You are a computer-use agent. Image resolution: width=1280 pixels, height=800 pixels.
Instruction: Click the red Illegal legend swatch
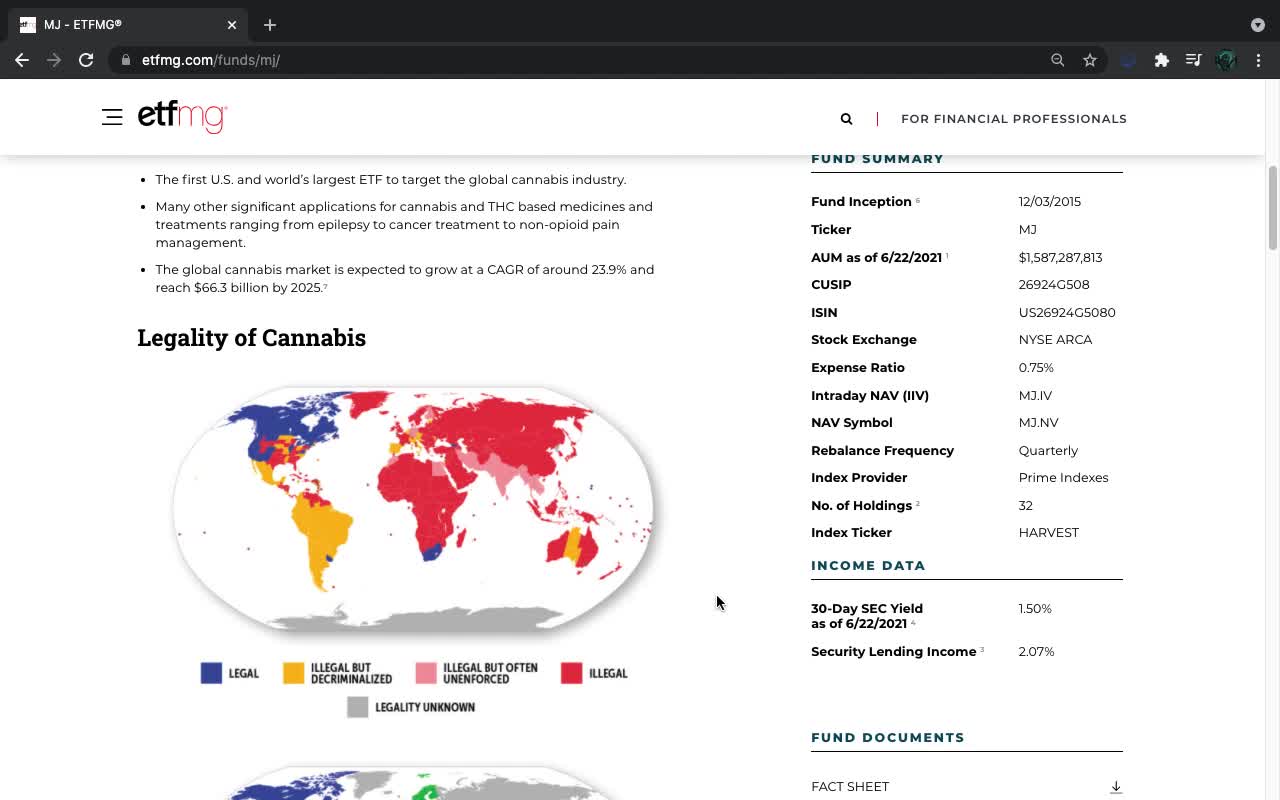pyautogui.click(x=571, y=673)
